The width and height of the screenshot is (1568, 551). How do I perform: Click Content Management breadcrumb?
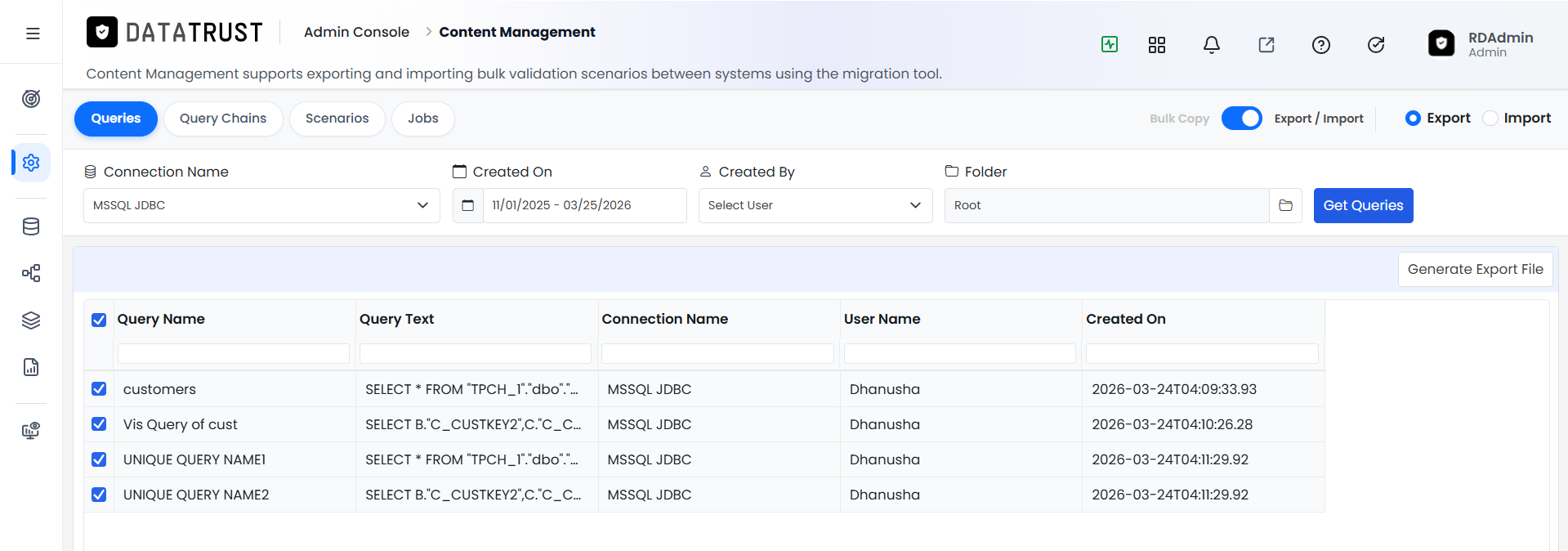coord(517,32)
